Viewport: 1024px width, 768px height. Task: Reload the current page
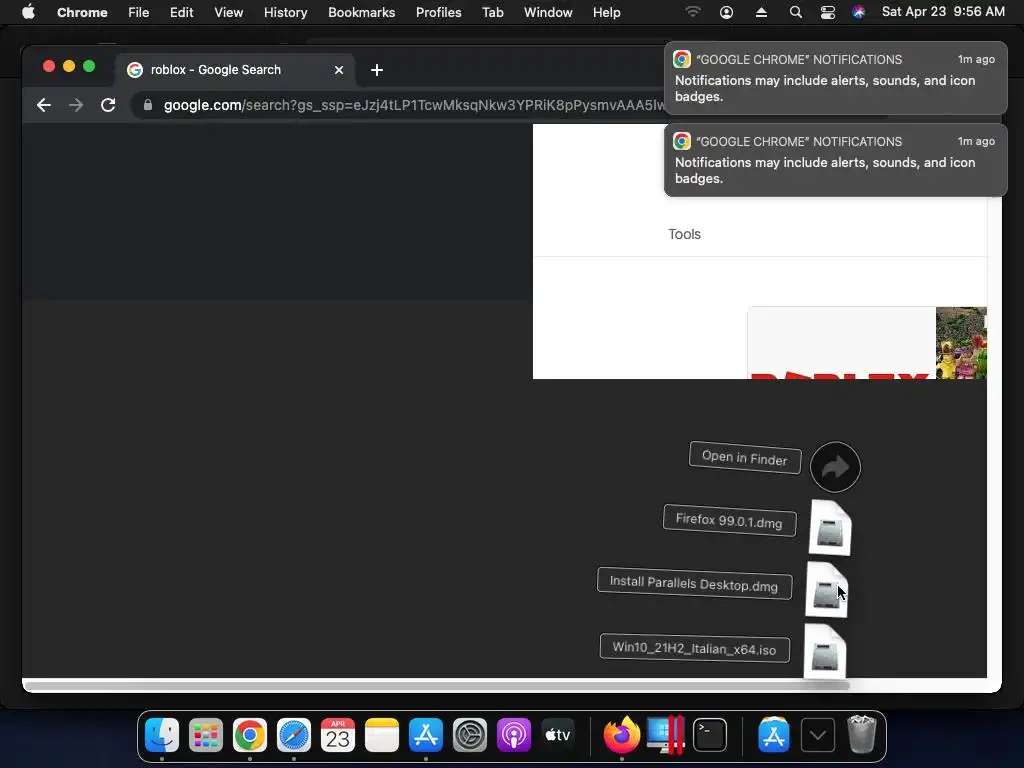click(x=108, y=105)
